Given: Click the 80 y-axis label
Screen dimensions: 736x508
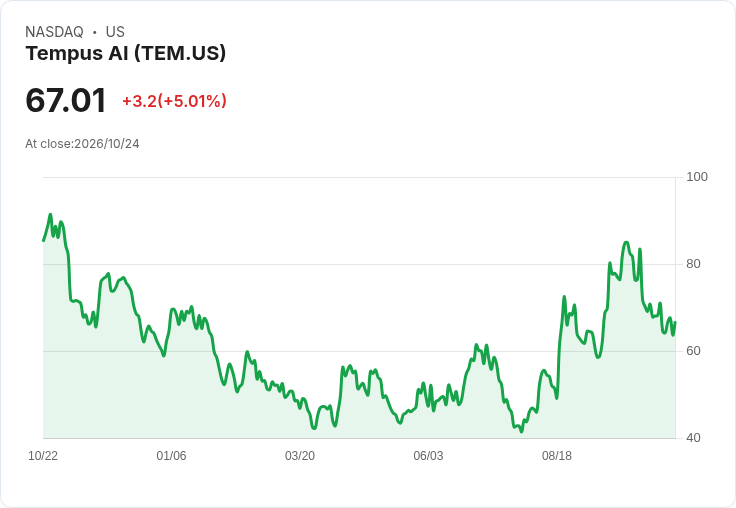Looking at the screenshot, I should pos(693,264).
